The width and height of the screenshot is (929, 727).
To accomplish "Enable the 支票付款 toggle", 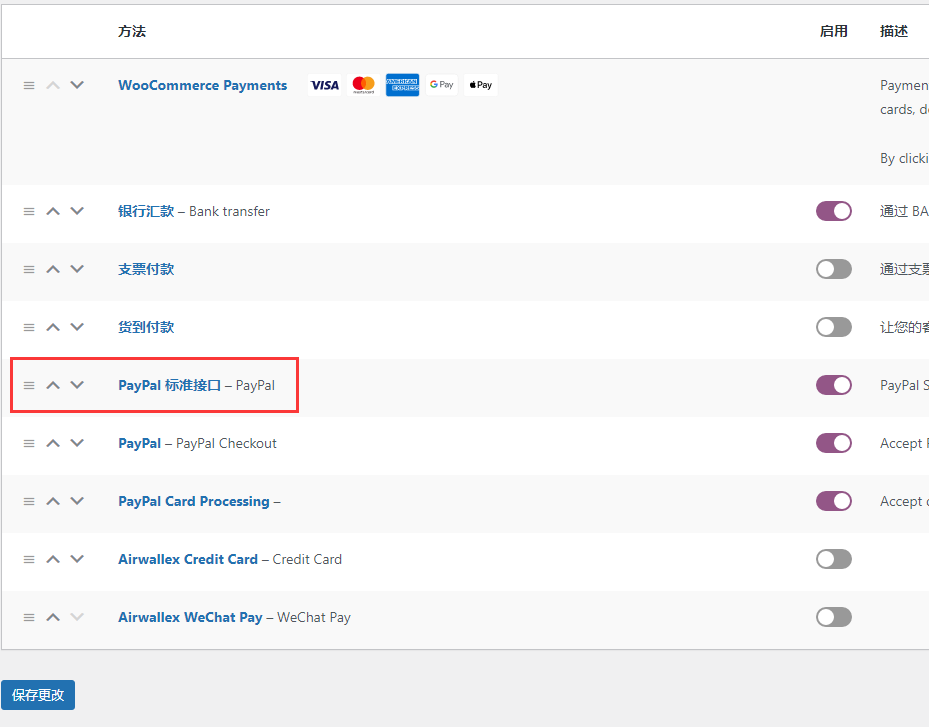I will coord(834,269).
